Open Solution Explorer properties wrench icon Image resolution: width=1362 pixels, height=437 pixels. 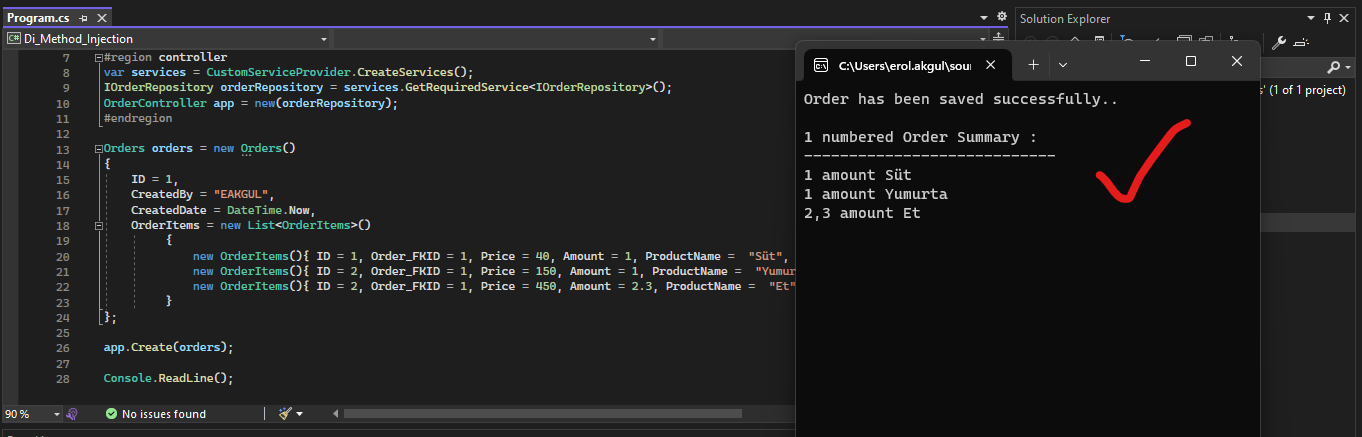coord(1279,42)
